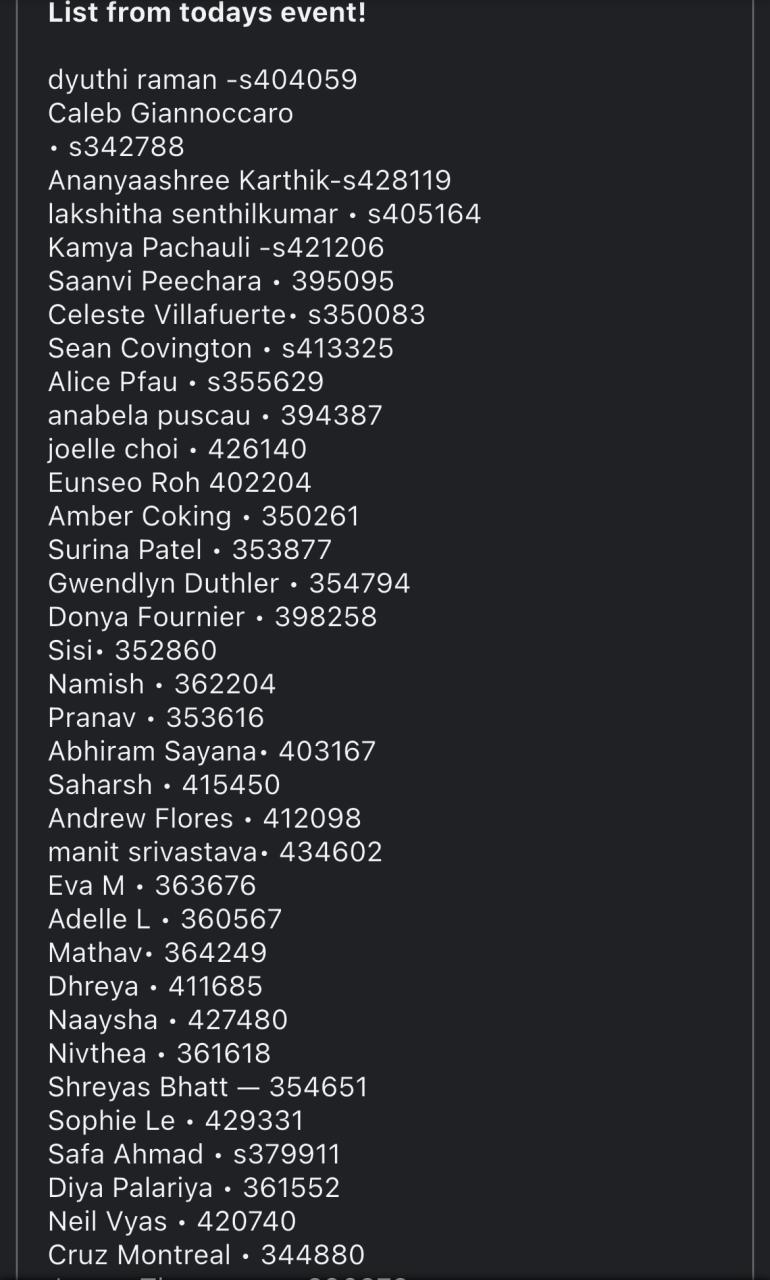
Task: Tap the dyuthi raman -s404059 entry
Action: [202, 80]
